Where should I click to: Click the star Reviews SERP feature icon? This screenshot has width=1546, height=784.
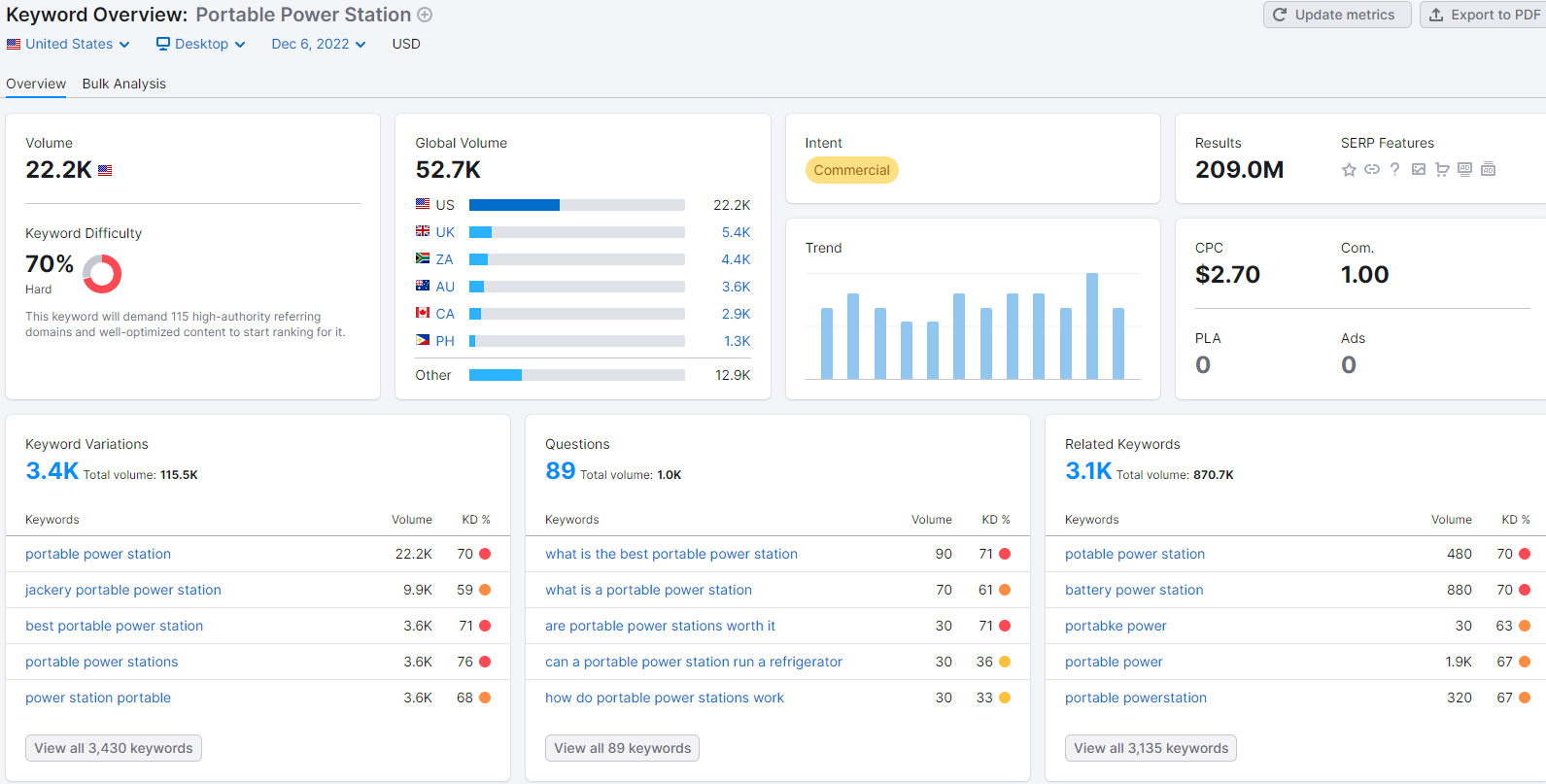click(x=1349, y=170)
